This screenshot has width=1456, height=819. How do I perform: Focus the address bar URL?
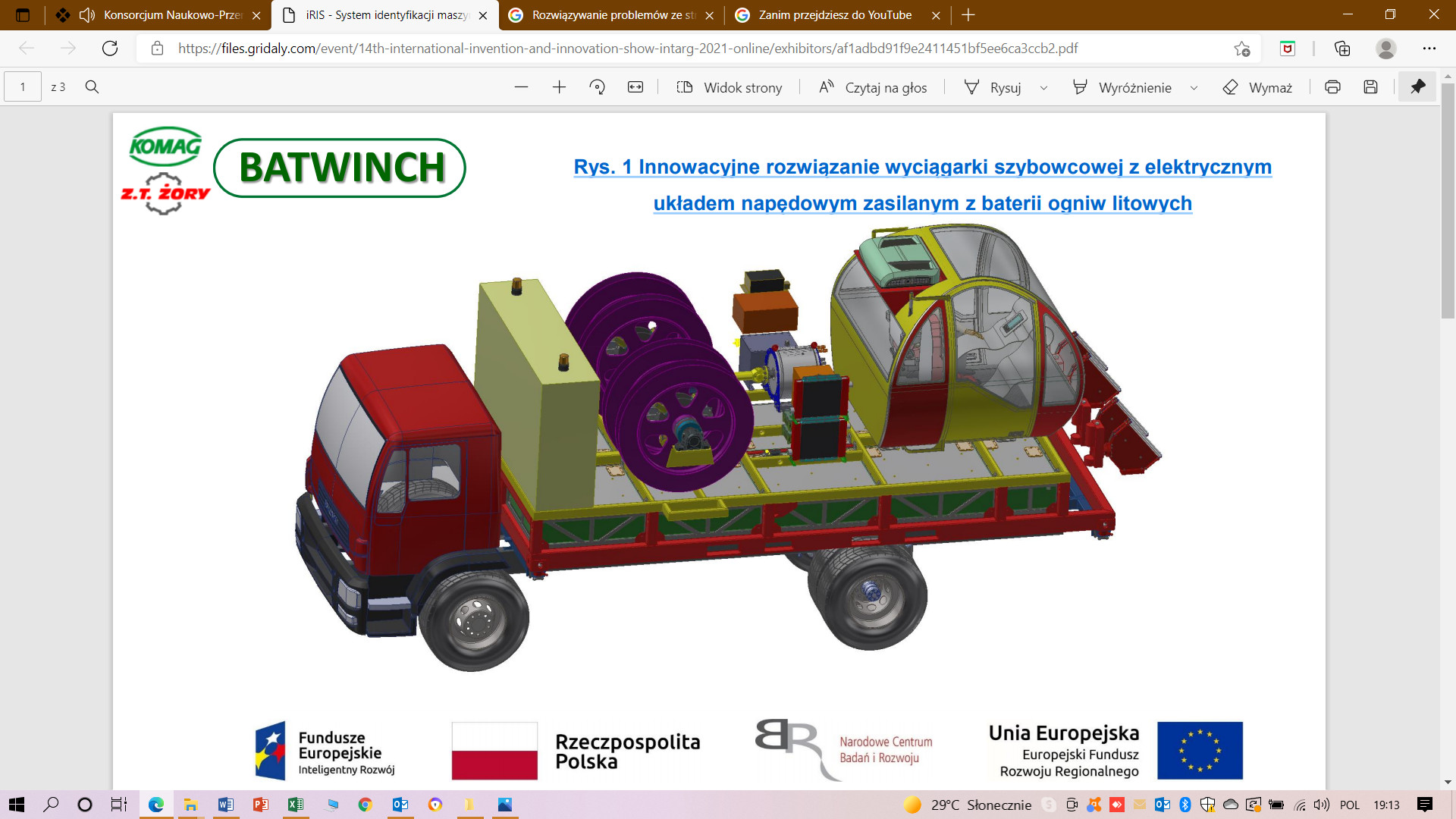628,49
